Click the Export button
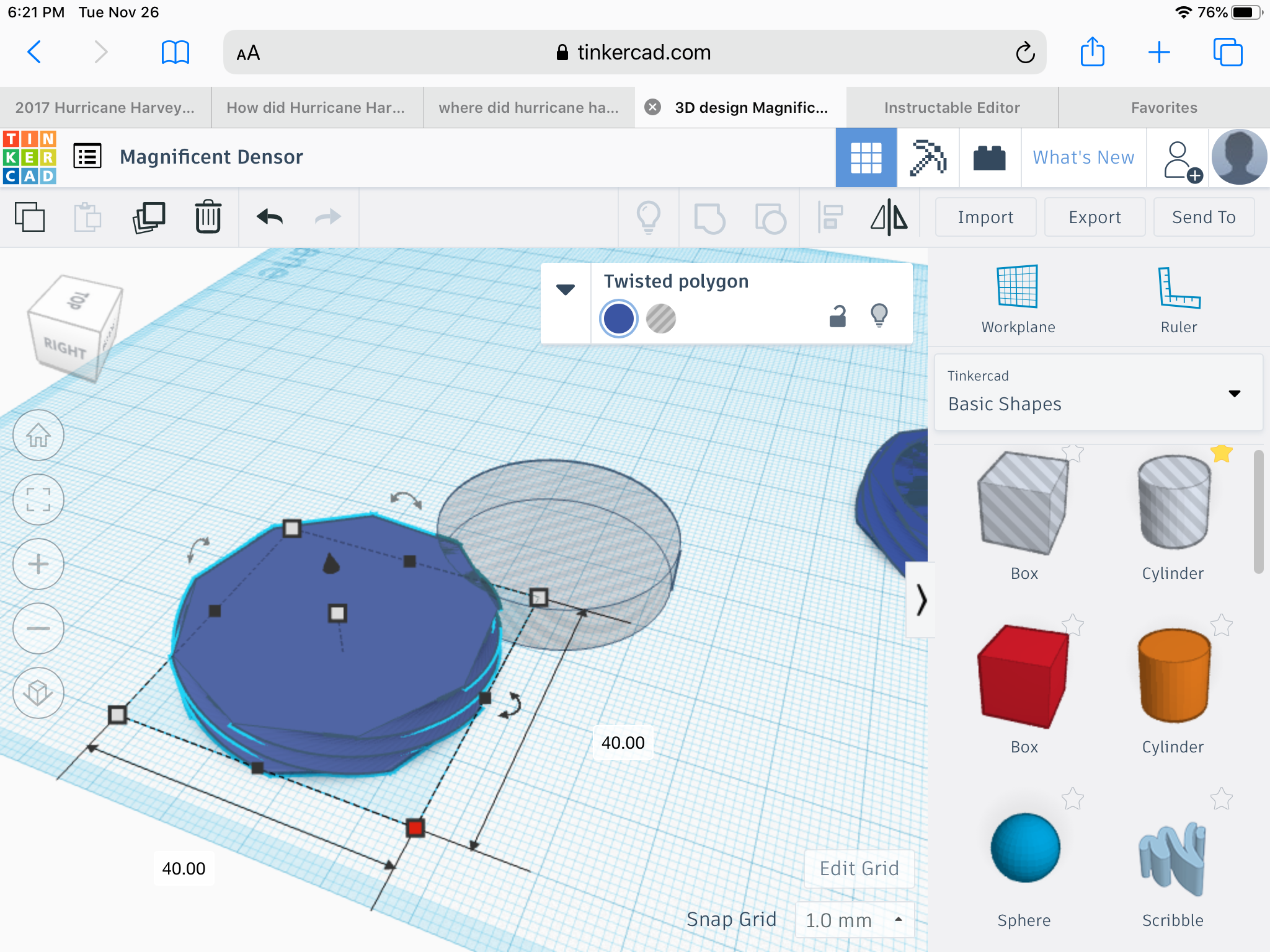Viewport: 1270px width, 952px height. click(1095, 217)
